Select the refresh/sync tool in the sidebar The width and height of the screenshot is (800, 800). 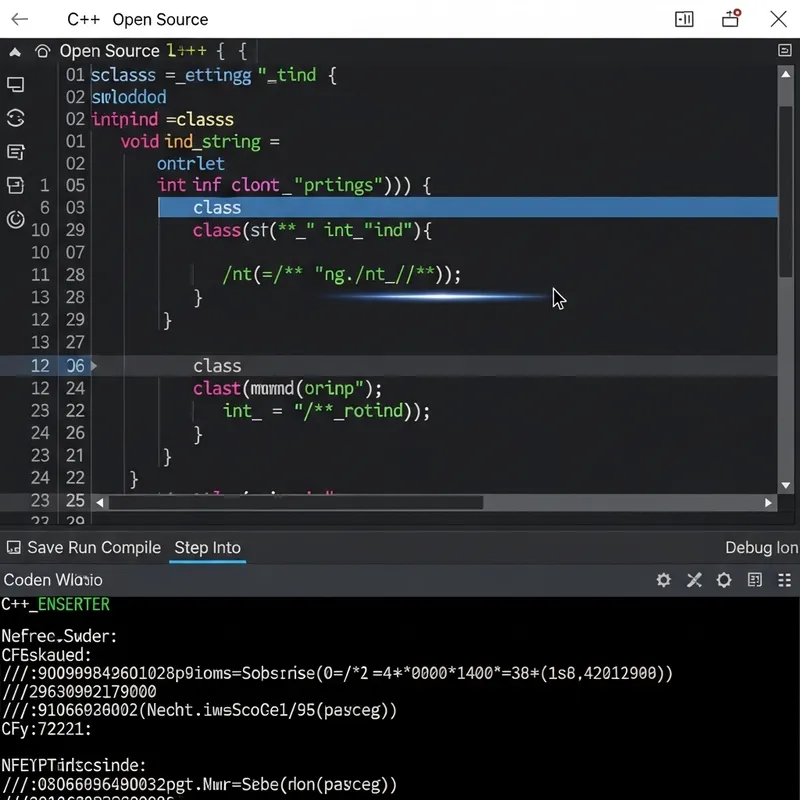click(14, 116)
